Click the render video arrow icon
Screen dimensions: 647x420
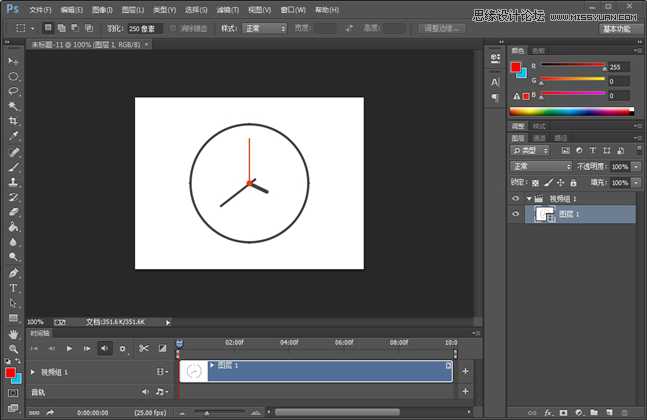(50, 412)
